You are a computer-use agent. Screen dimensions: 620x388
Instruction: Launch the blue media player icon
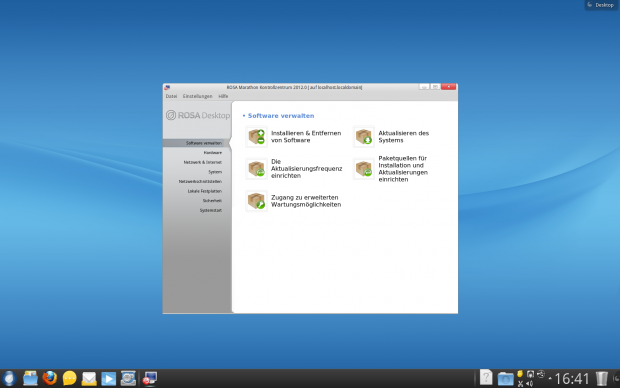108,379
